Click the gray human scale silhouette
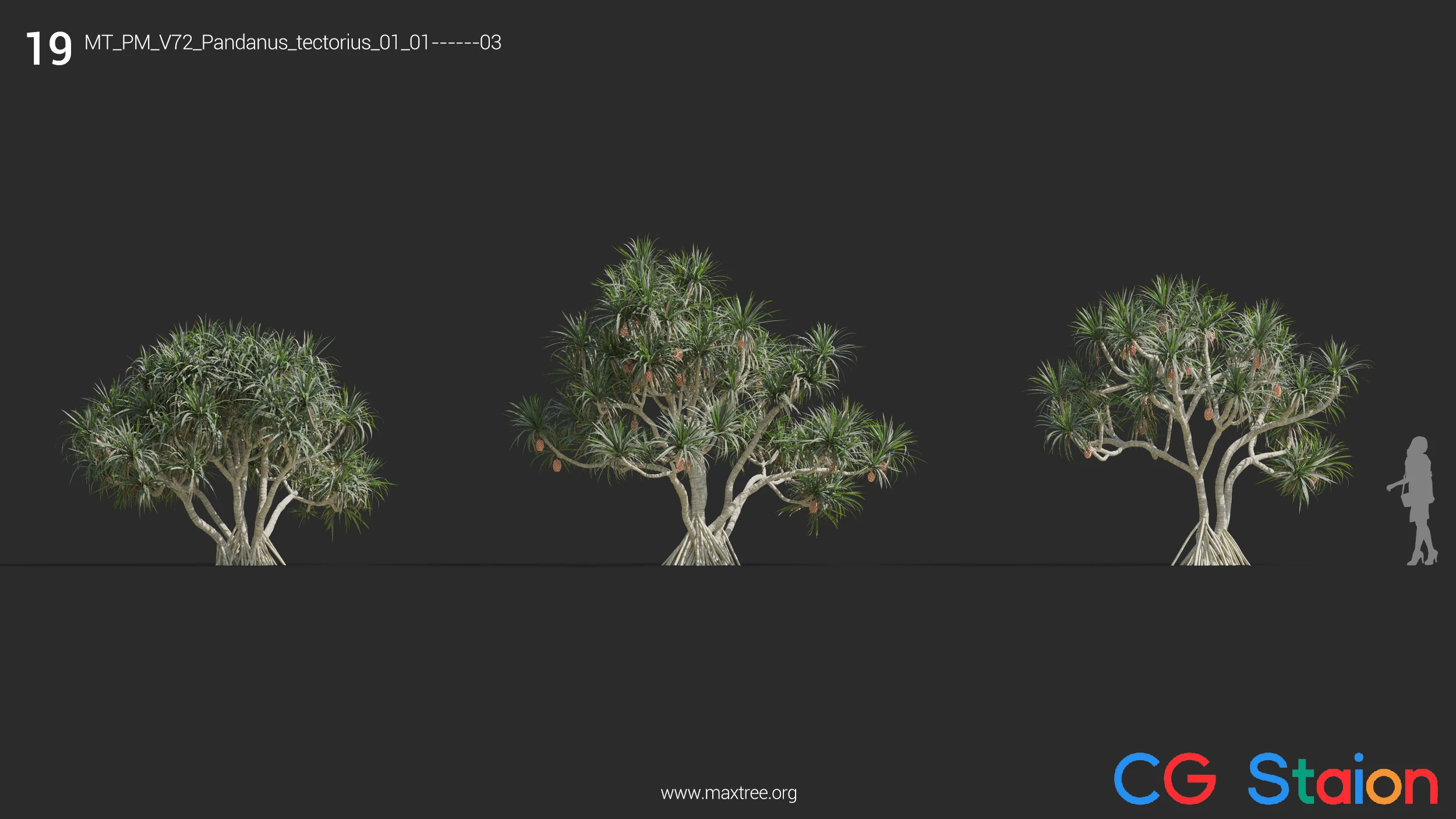This screenshot has height=819, width=1456. [1413, 501]
